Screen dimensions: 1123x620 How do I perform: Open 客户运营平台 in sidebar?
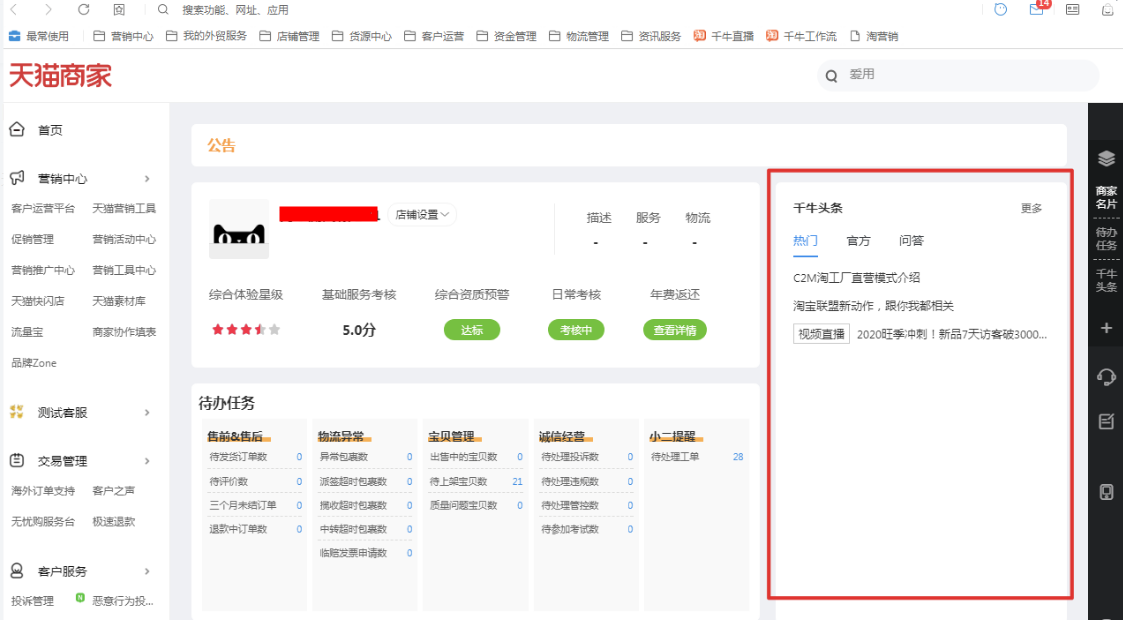(x=43, y=208)
